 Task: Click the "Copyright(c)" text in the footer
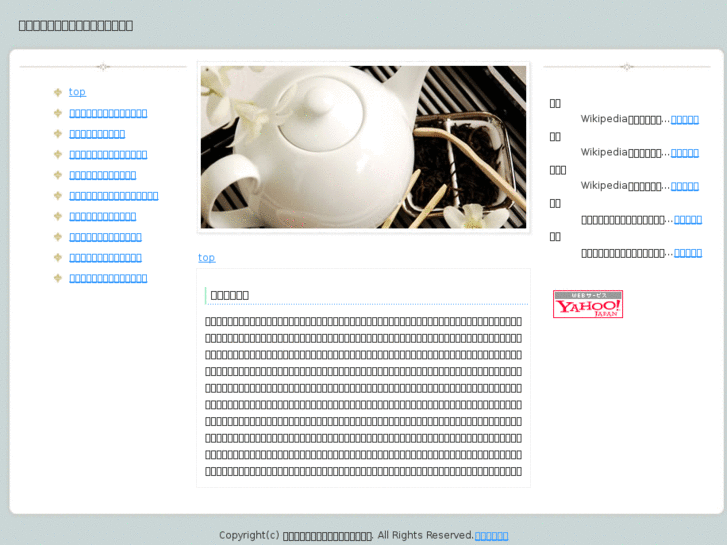click(x=249, y=535)
